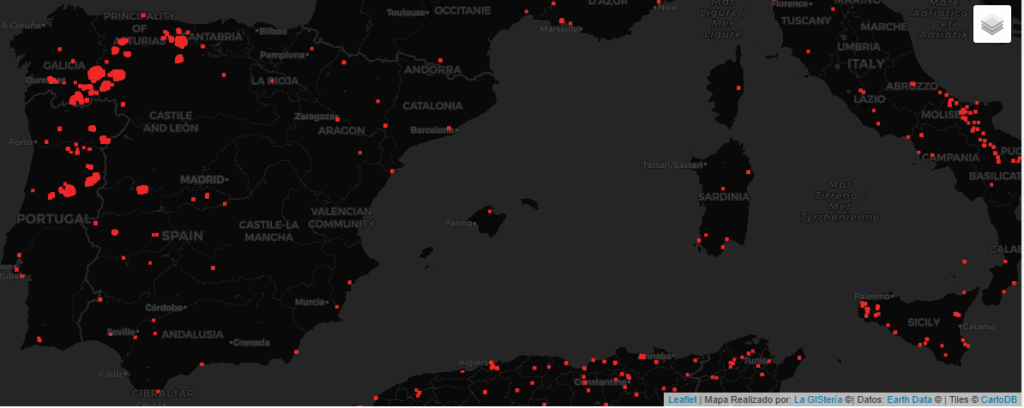The image size is (1024, 408).
Task: Click the LAZIO region label
Action: point(870,99)
